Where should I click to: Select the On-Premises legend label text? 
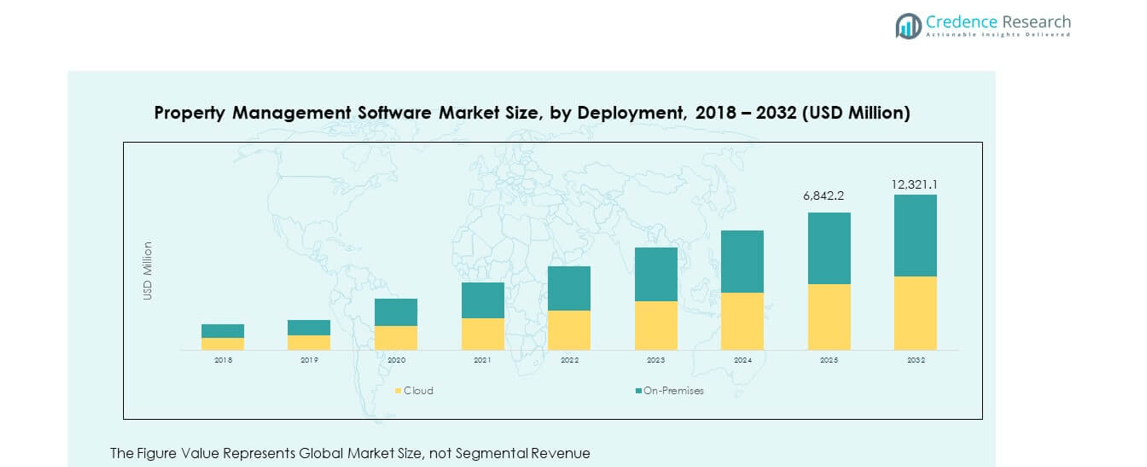[673, 391]
